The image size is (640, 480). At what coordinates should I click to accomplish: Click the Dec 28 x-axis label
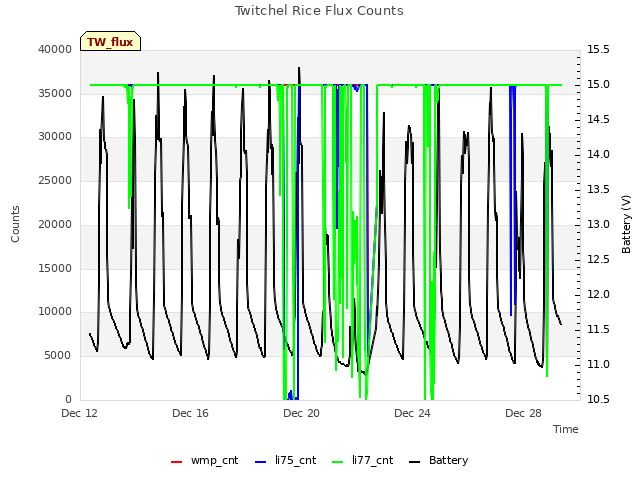pos(524,413)
